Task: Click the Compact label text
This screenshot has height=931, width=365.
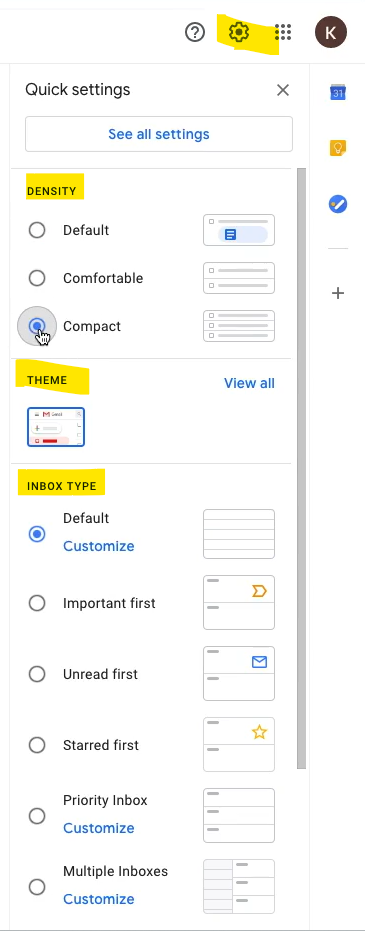Action: pyautogui.click(x=92, y=327)
